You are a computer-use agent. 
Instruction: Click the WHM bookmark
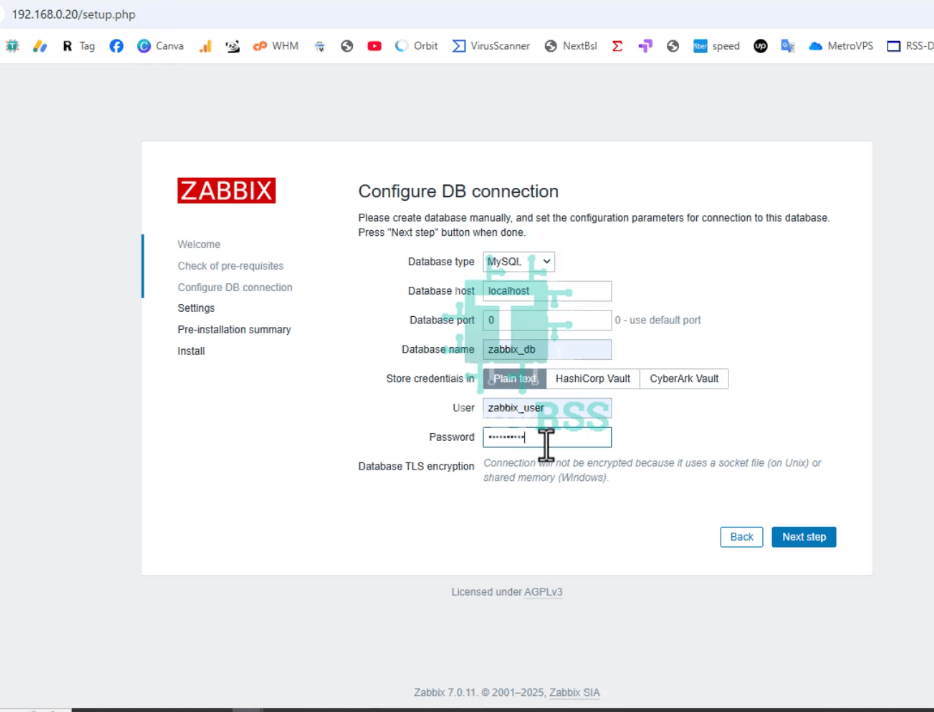tap(275, 45)
